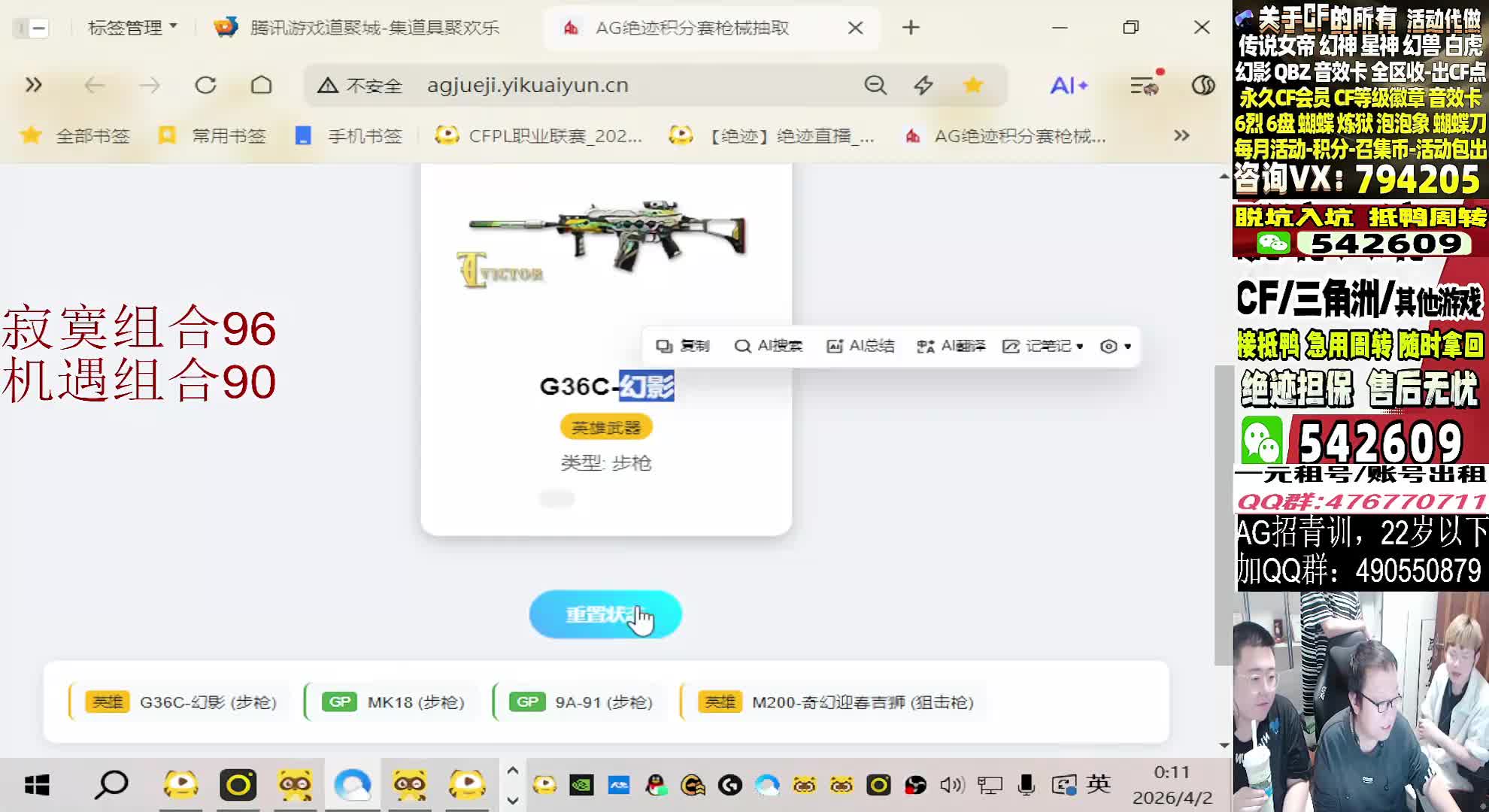Viewport: 1489px width, 812px height.
Task: Click the zoom magnifier in address bar
Action: click(875, 85)
